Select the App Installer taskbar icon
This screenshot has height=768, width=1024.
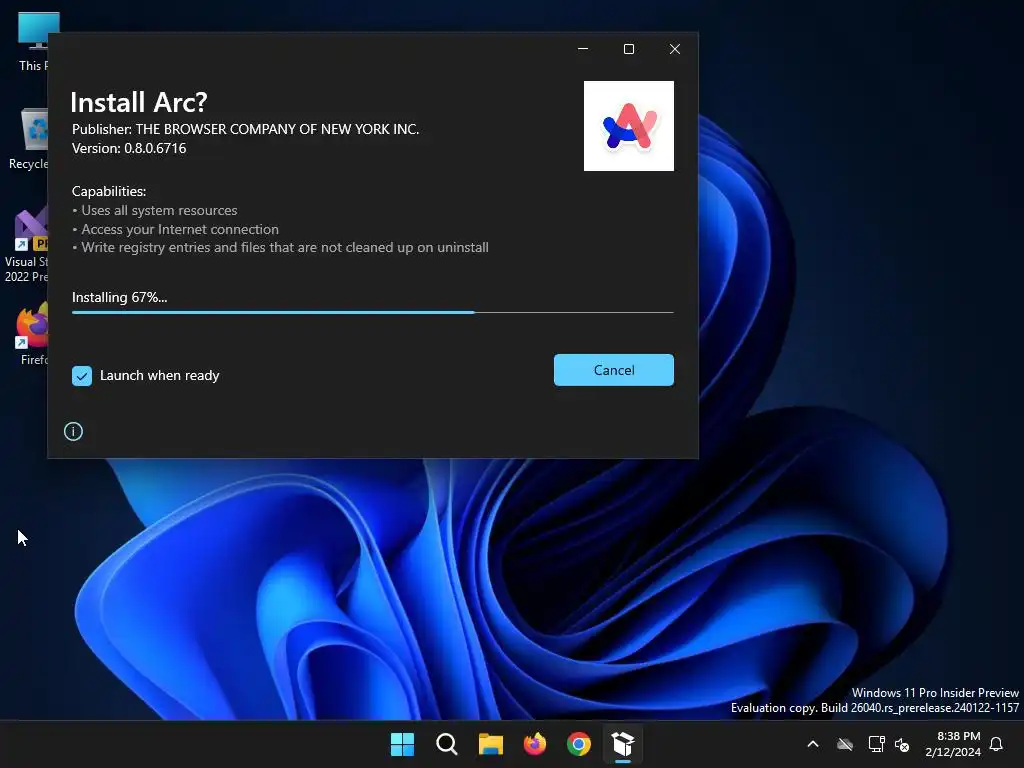623,744
